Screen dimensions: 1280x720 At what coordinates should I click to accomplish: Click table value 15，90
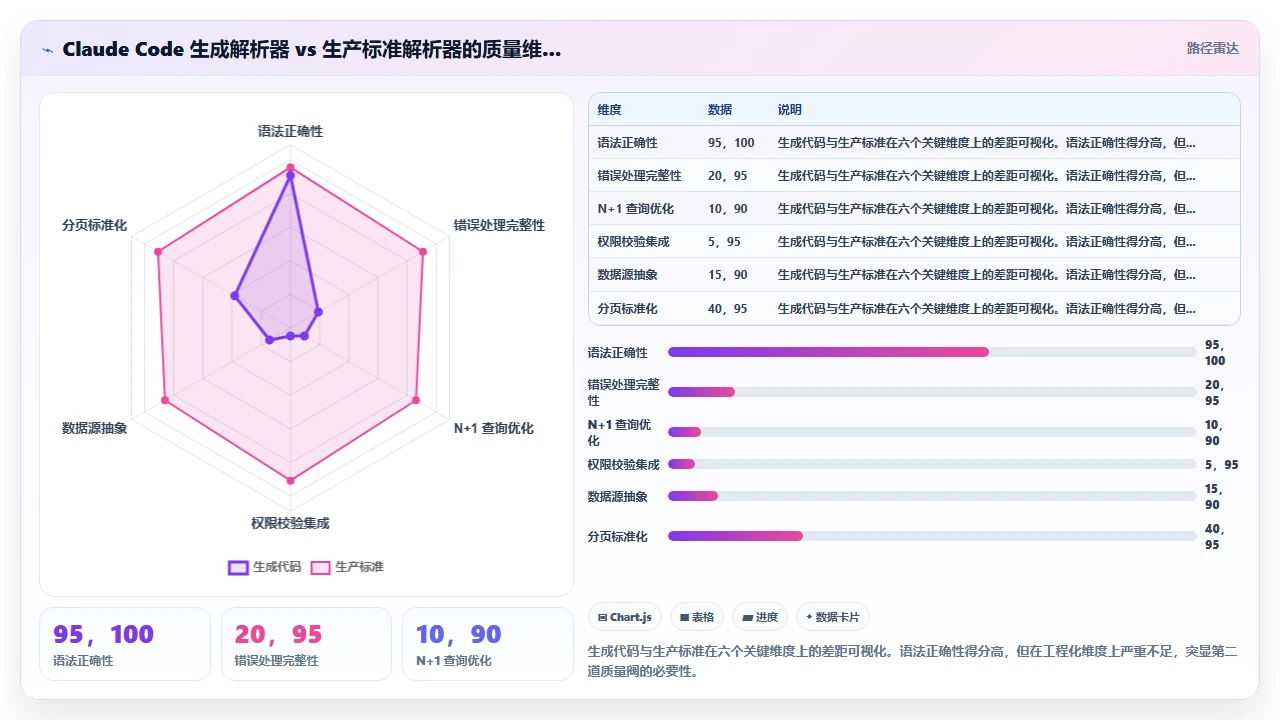tap(728, 275)
